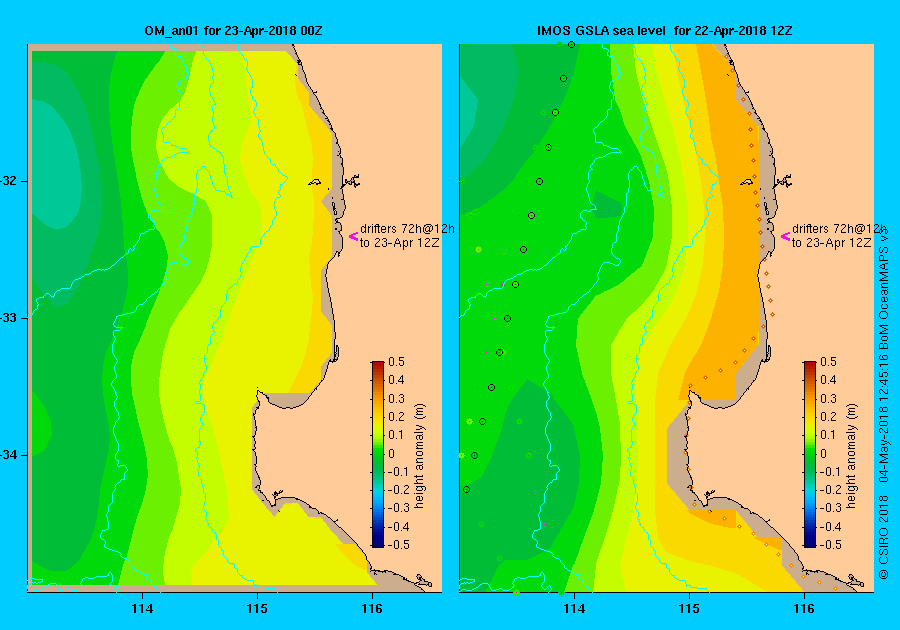Click longitude label '116' under the left map
Screen dimensions: 900x630
[371, 609]
